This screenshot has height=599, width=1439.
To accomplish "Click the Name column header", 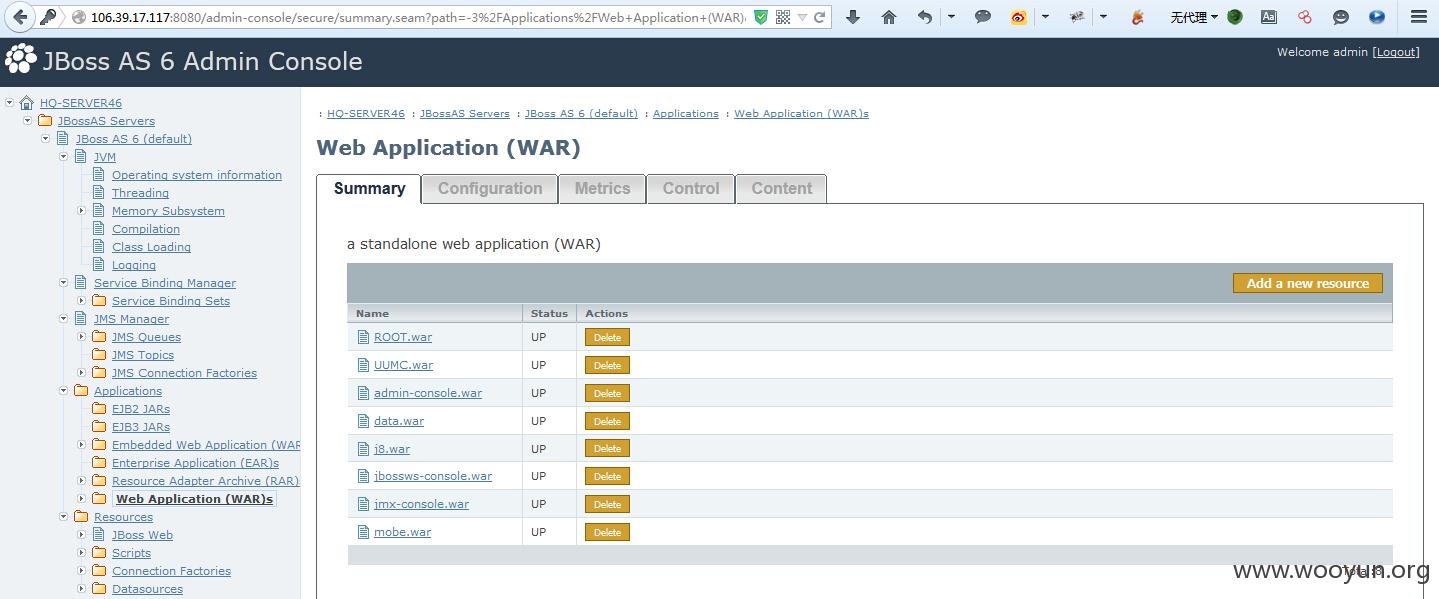I will 435,313.
